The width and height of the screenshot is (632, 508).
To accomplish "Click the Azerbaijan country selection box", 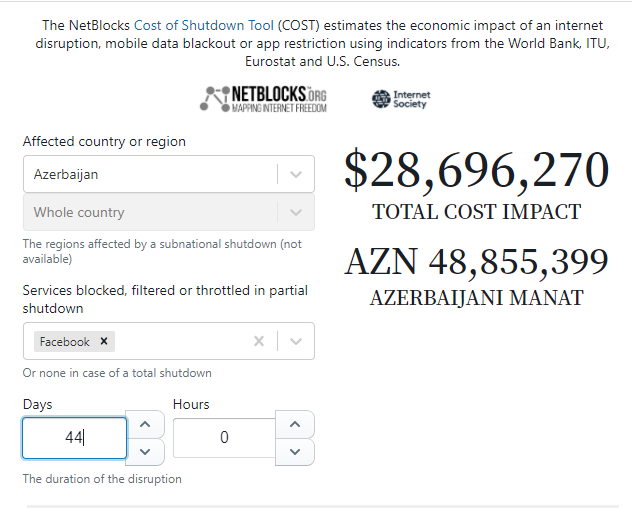I will point(169,174).
